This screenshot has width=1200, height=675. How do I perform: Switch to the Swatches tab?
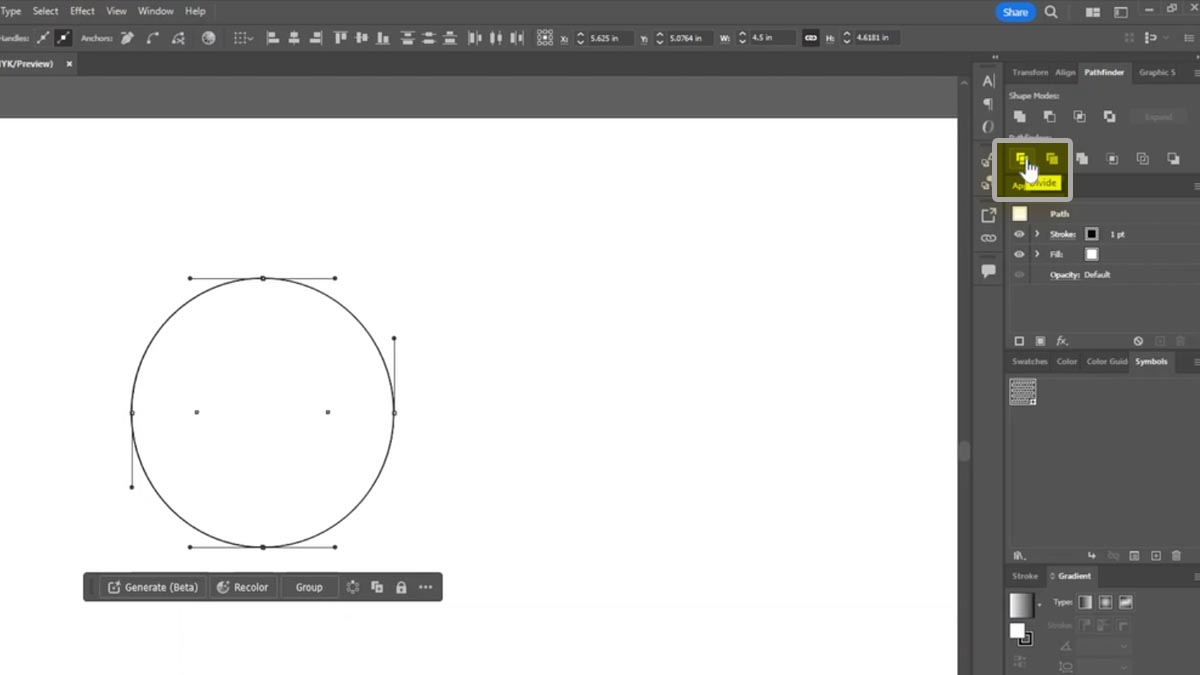click(1029, 361)
